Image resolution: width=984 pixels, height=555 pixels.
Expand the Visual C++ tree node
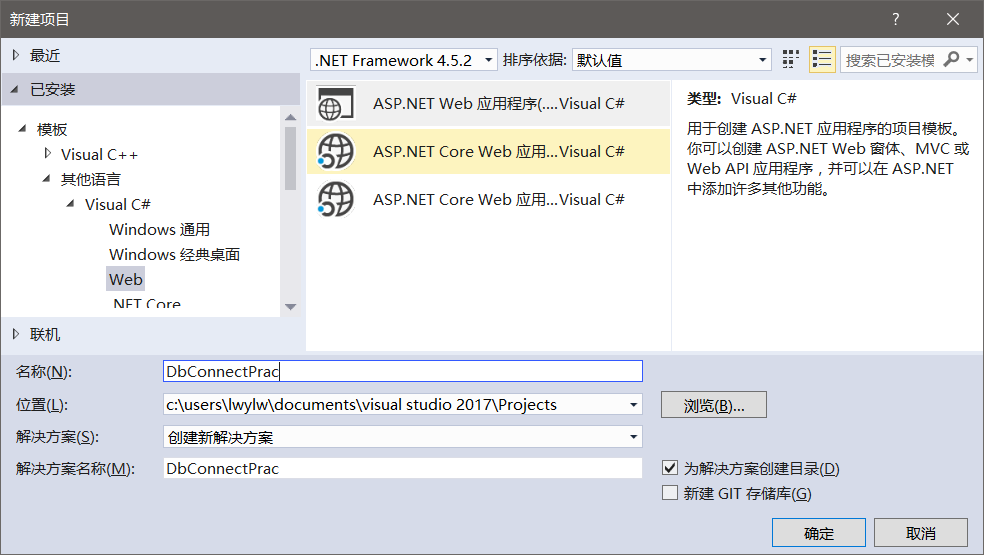[x=48, y=154]
